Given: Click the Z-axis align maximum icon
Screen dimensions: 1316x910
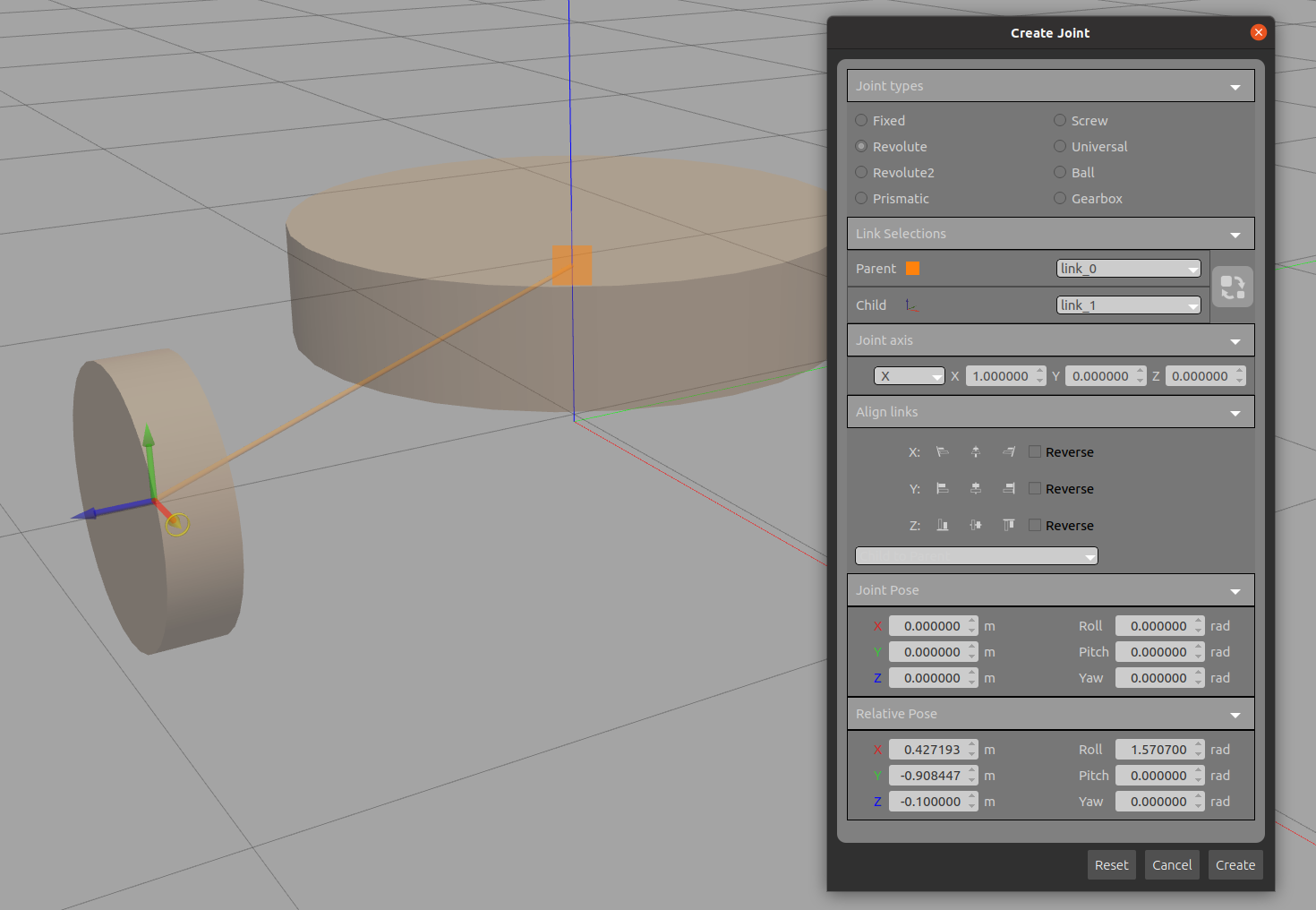Looking at the screenshot, I should click(1009, 526).
